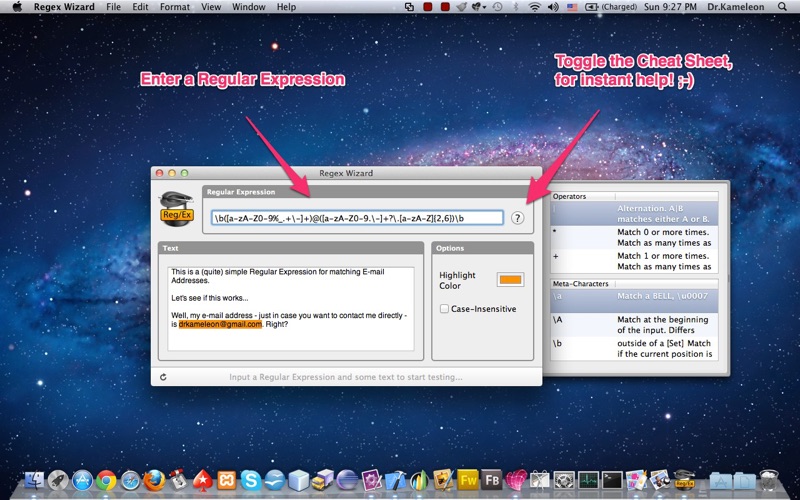The width and height of the screenshot is (800, 500).
Task: Open the Edit menu
Action: pyautogui.click(x=140, y=7)
